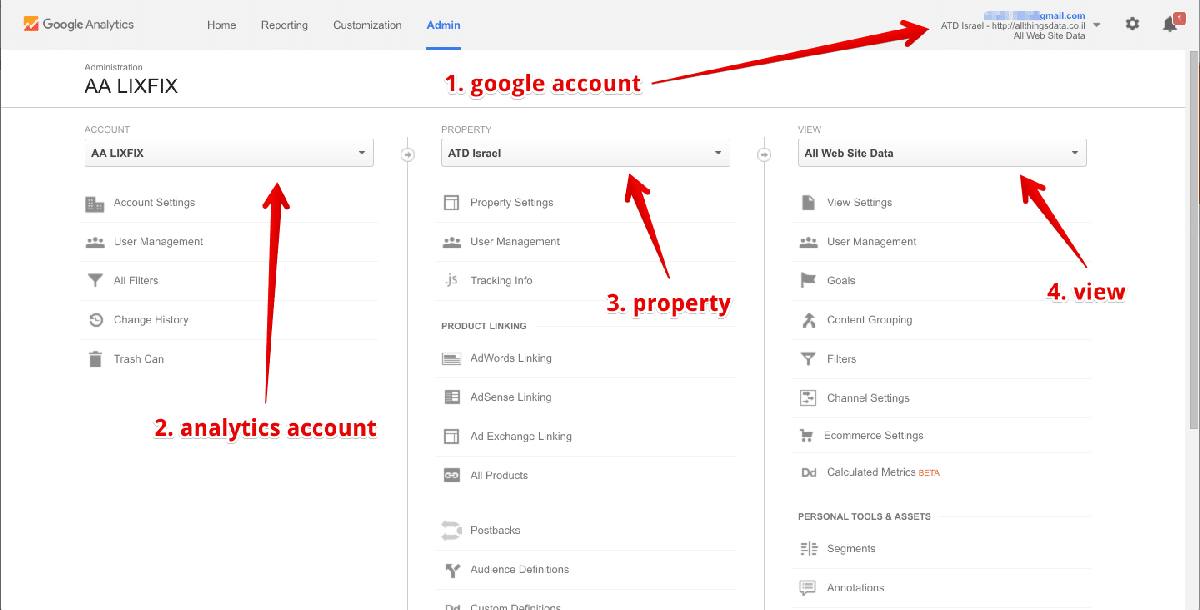Click the arrow between Account and Property columns
Image resolution: width=1200 pixels, height=610 pixels.
[x=407, y=154]
